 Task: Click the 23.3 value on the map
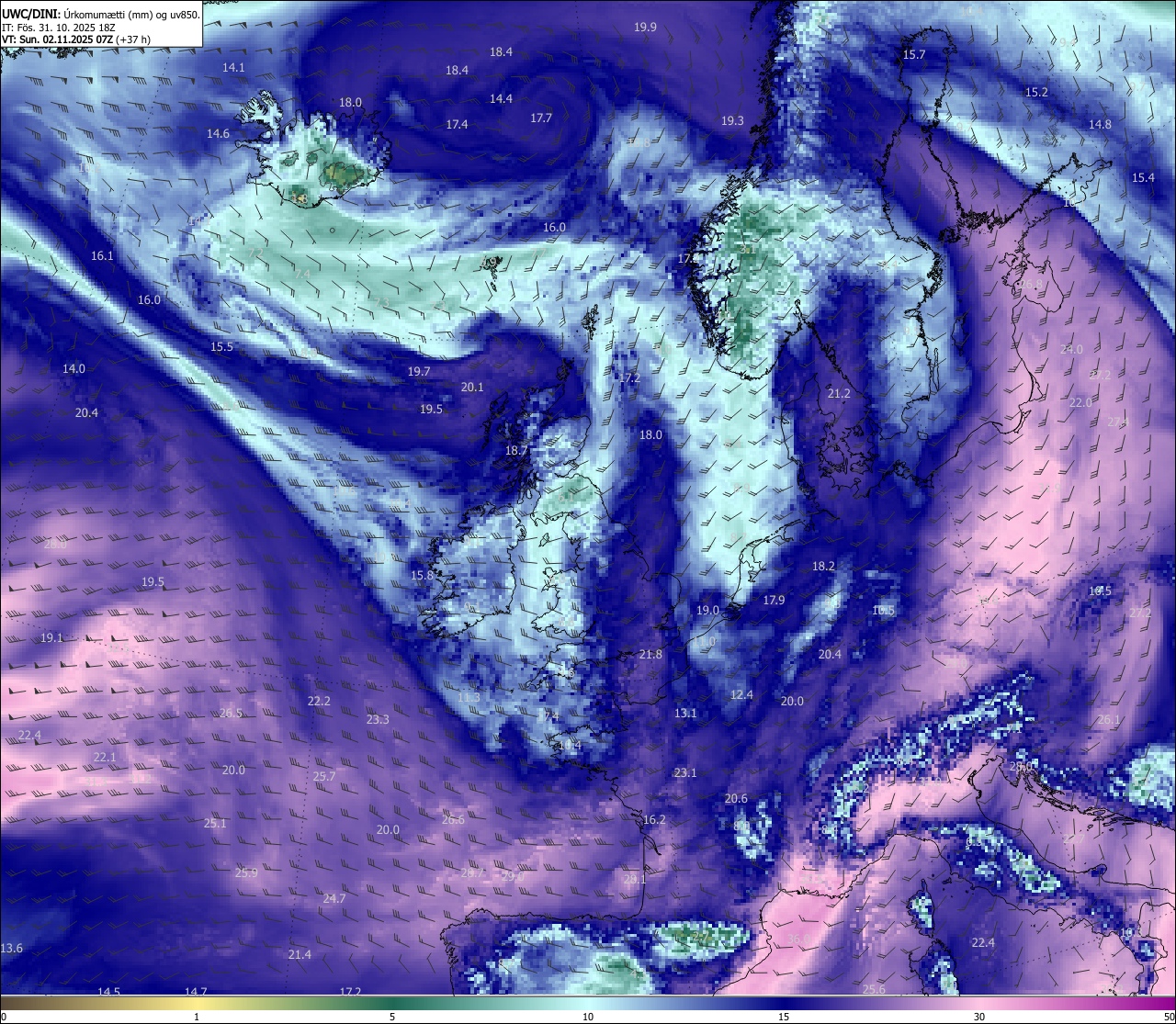coord(378,720)
